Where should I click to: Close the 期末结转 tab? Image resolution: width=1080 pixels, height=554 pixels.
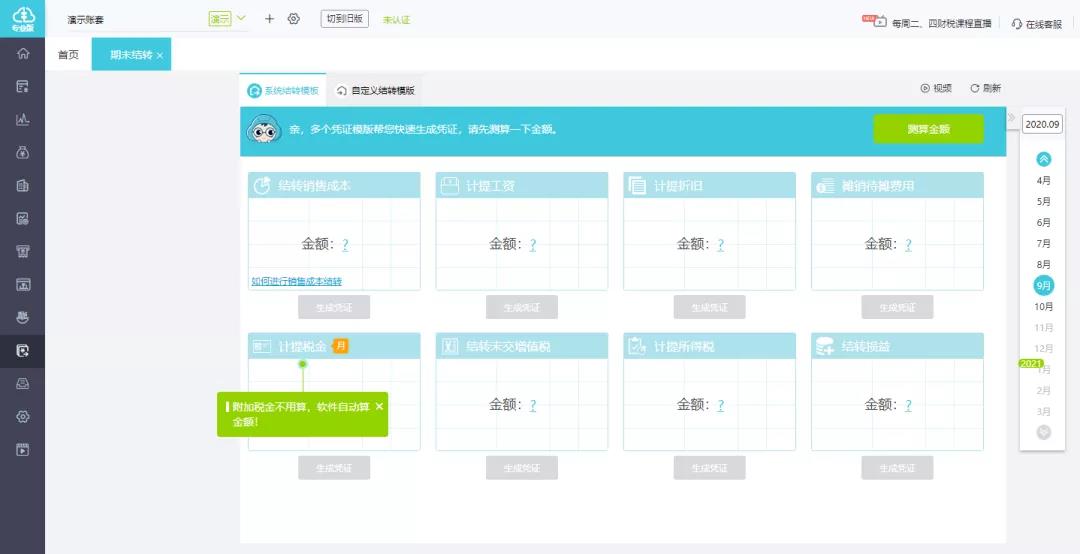(x=160, y=55)
